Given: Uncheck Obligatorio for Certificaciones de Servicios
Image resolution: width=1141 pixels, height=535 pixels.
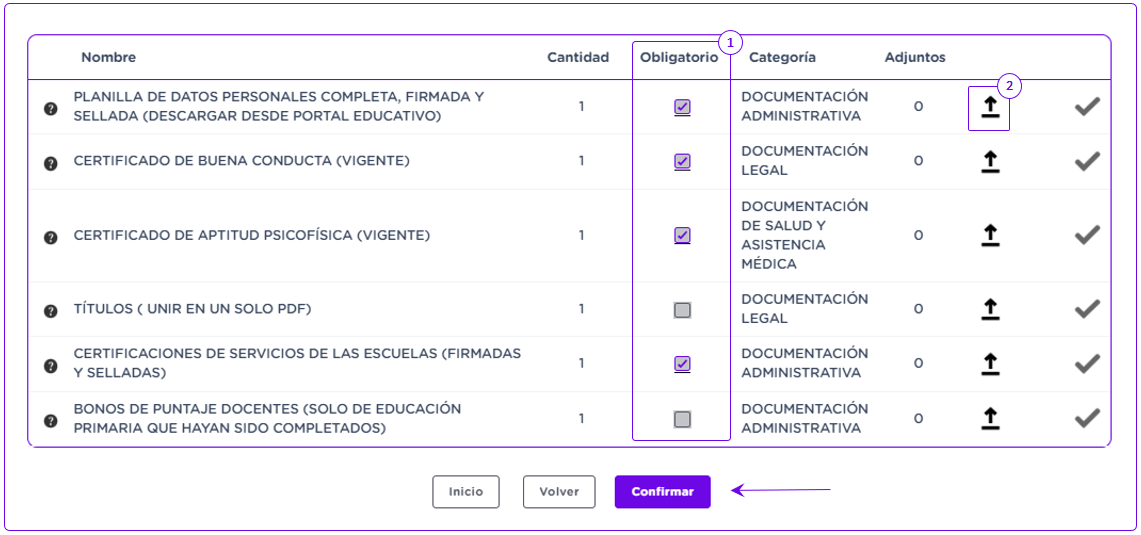Looking at the screenshot, I should point(682,364).
